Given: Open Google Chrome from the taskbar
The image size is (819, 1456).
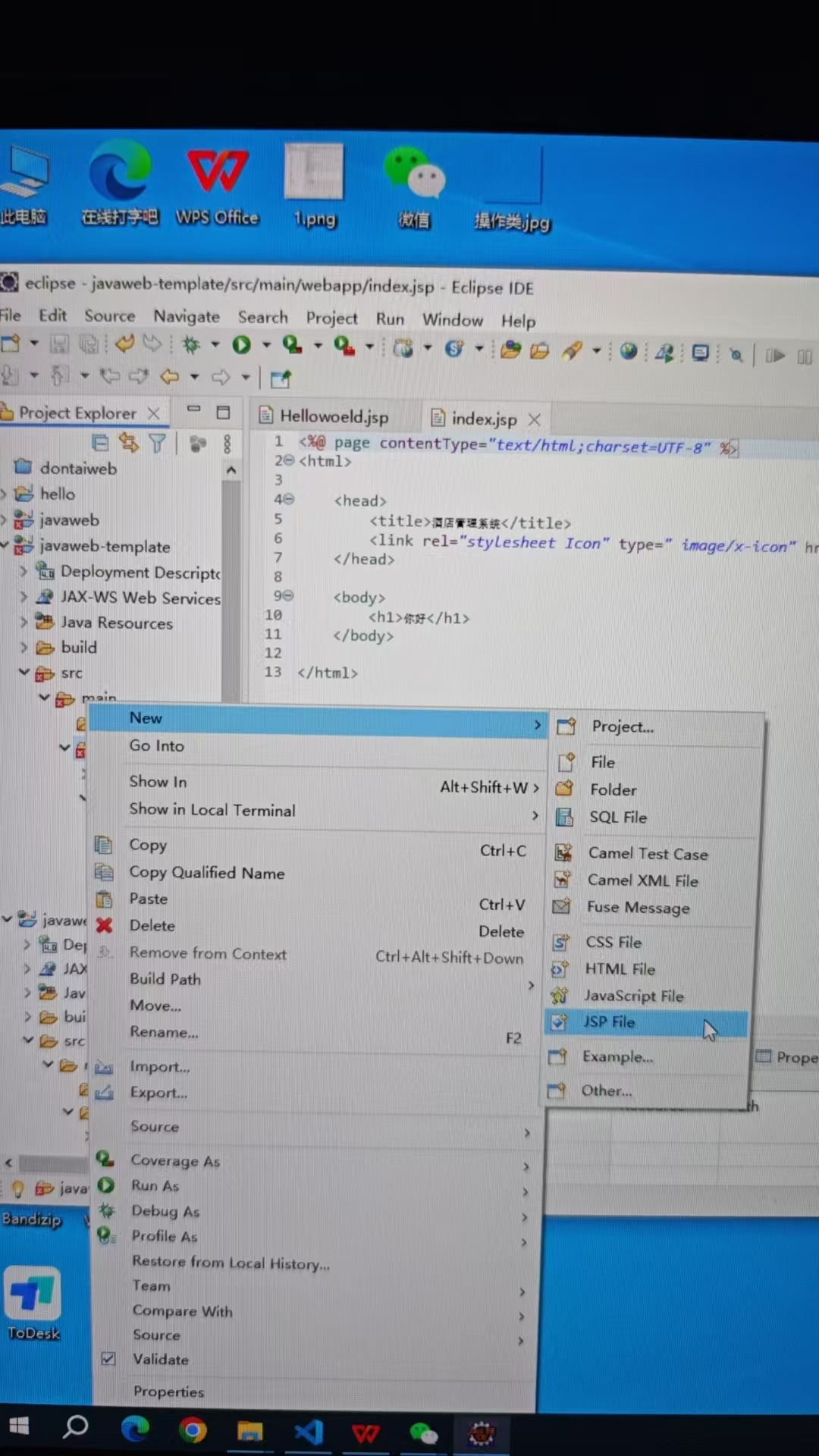Looking at the screenshot, I should 193,1431.
